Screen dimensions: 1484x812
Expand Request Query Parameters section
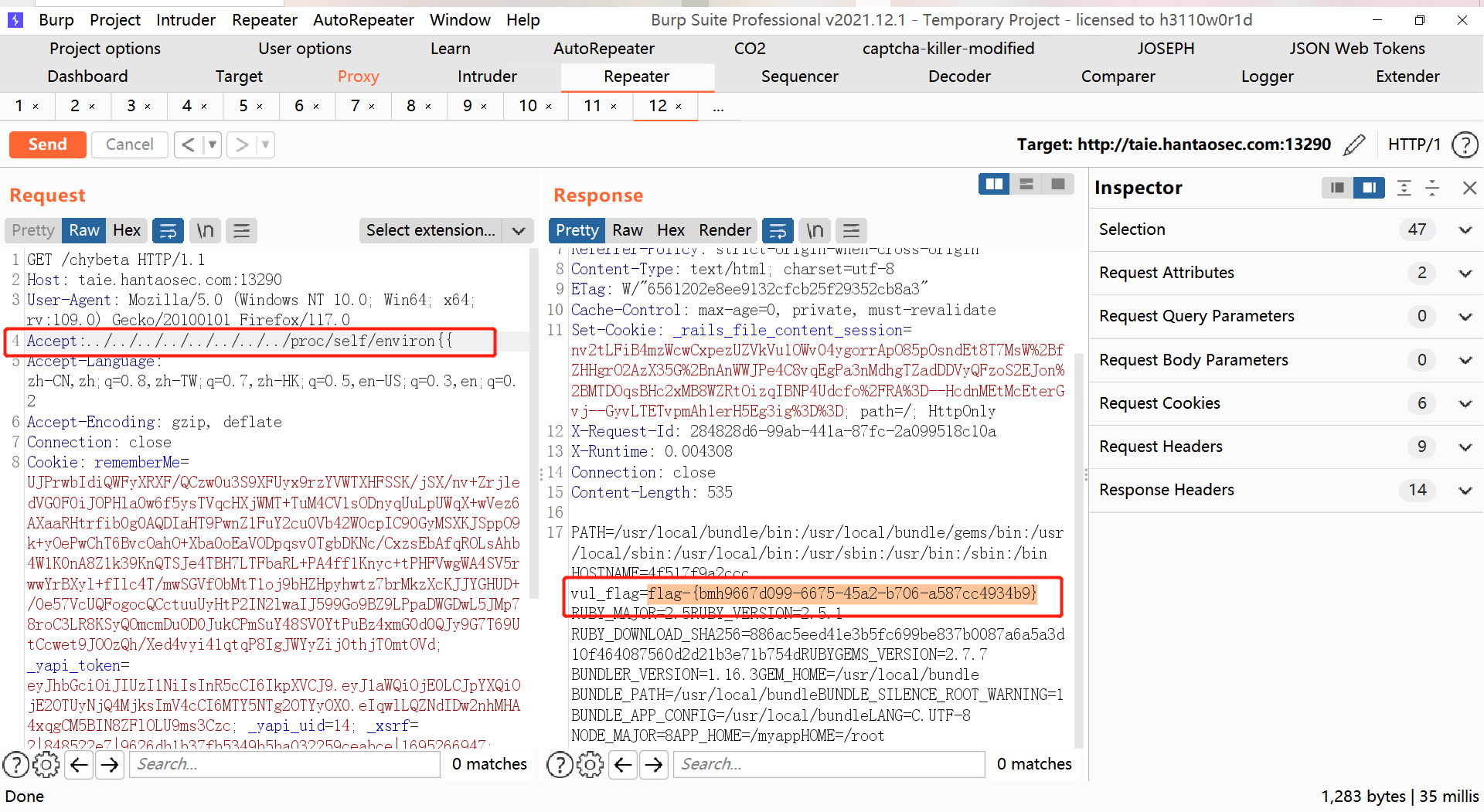click(x=1465, y=316)
